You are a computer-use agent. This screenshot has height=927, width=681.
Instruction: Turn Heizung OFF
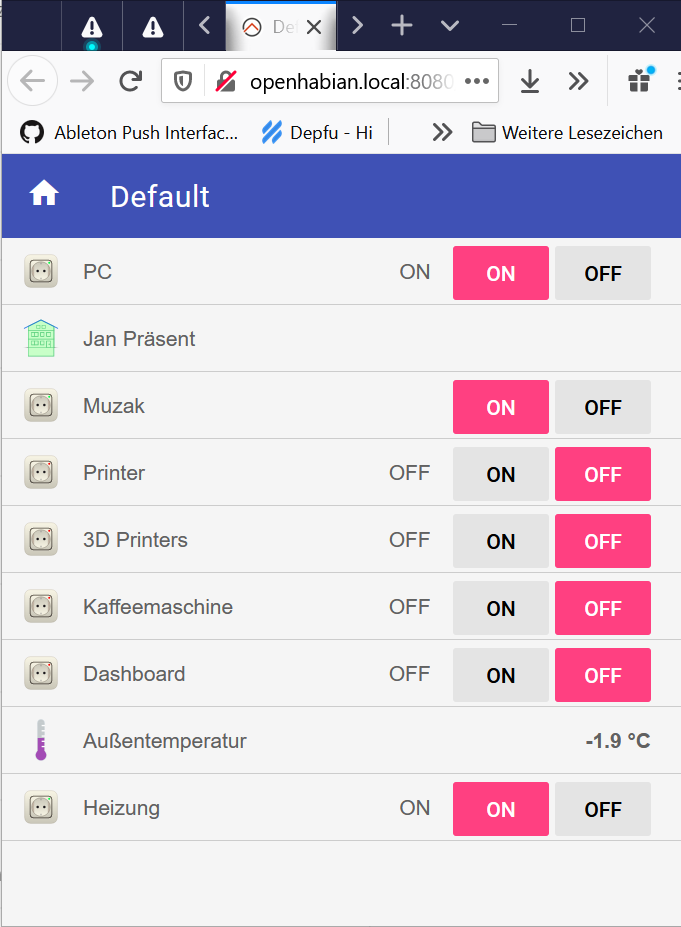point(602,809)
